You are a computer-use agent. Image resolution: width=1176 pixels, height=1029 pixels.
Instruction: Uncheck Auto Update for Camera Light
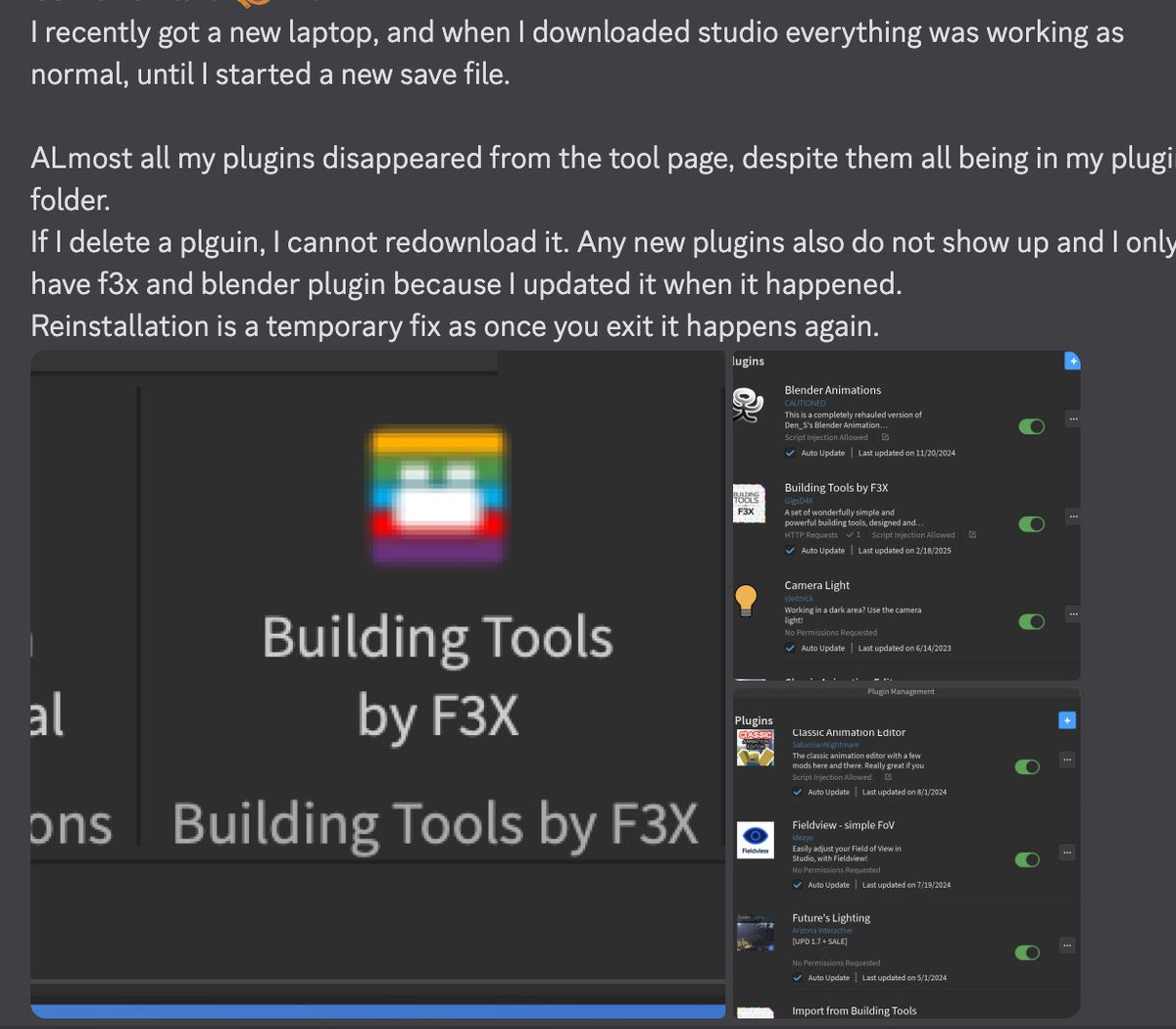coord(790,648)
